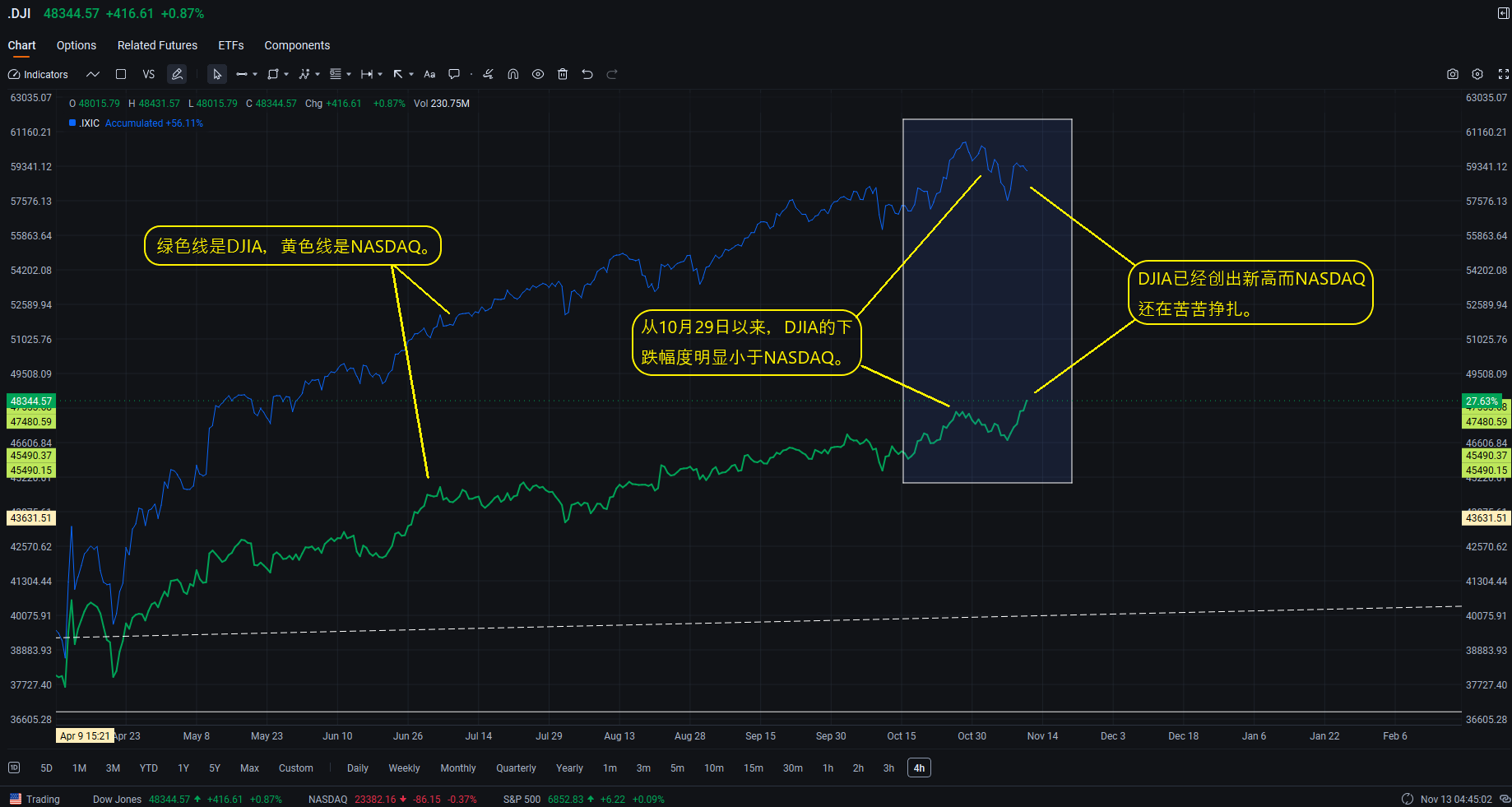Expand the shapes tool dropdown arrow
The height and width of the screenshot is (807, 1512).
286,74
